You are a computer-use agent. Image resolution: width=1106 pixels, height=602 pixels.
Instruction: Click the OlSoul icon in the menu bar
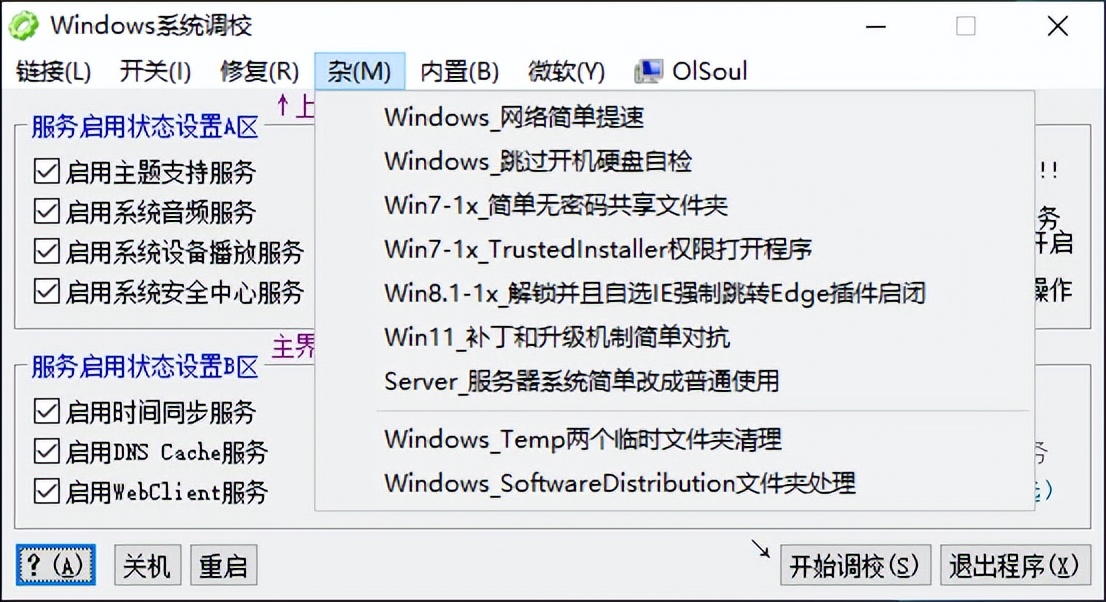point(649,70)
